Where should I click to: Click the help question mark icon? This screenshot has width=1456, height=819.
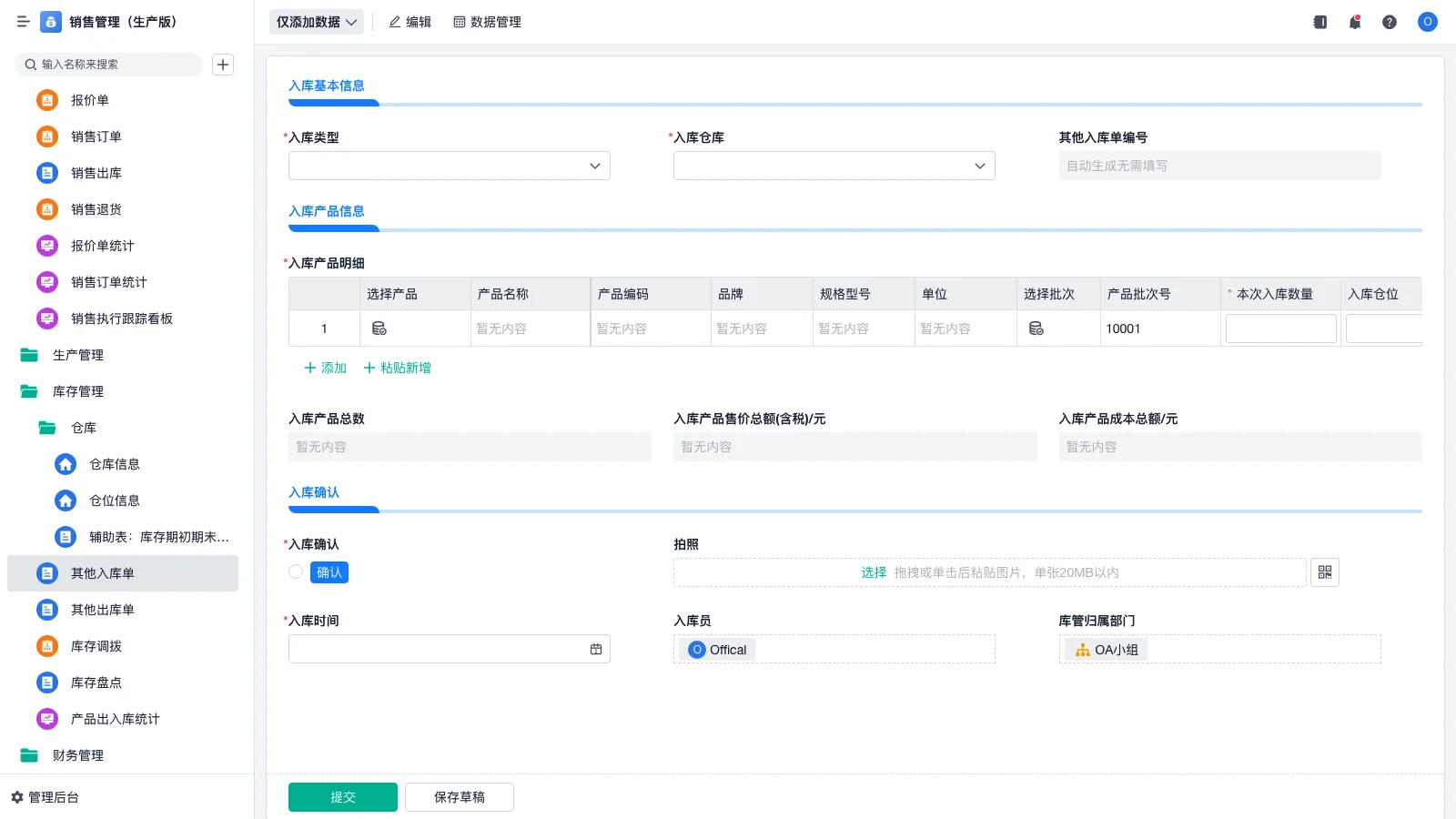pos(1390,22)
